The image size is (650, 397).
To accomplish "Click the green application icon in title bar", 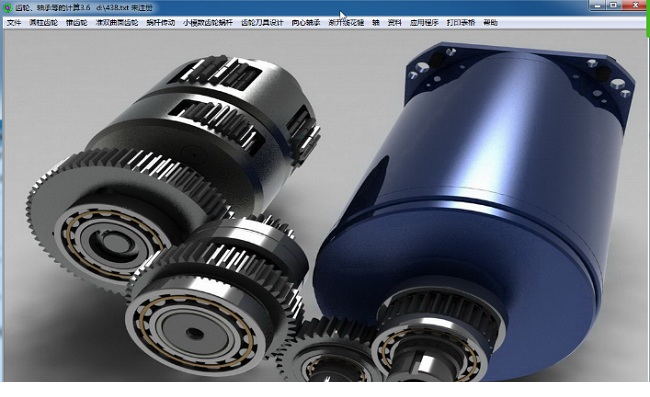I will tap(7, 8).
